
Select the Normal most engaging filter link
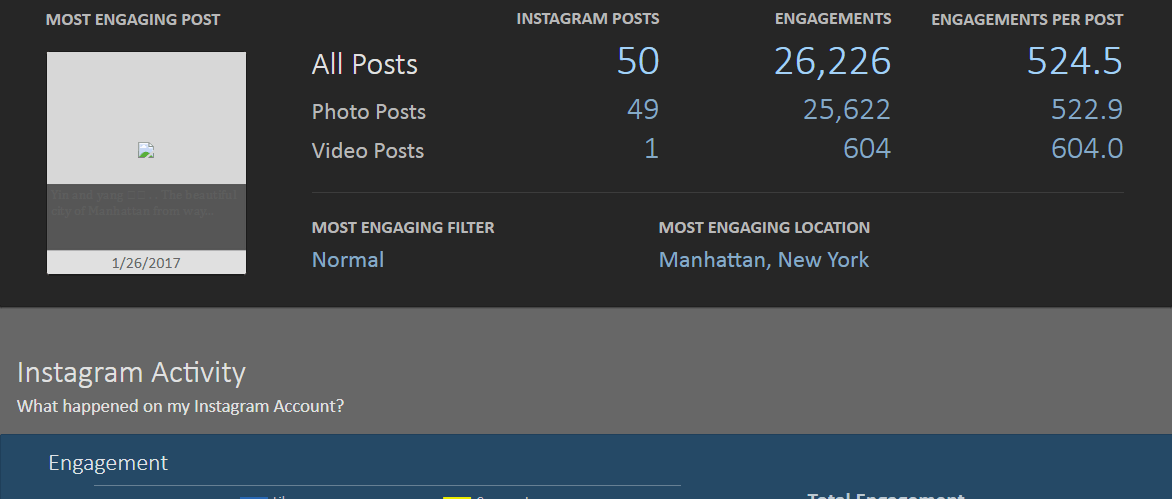[x=348, y=260]
